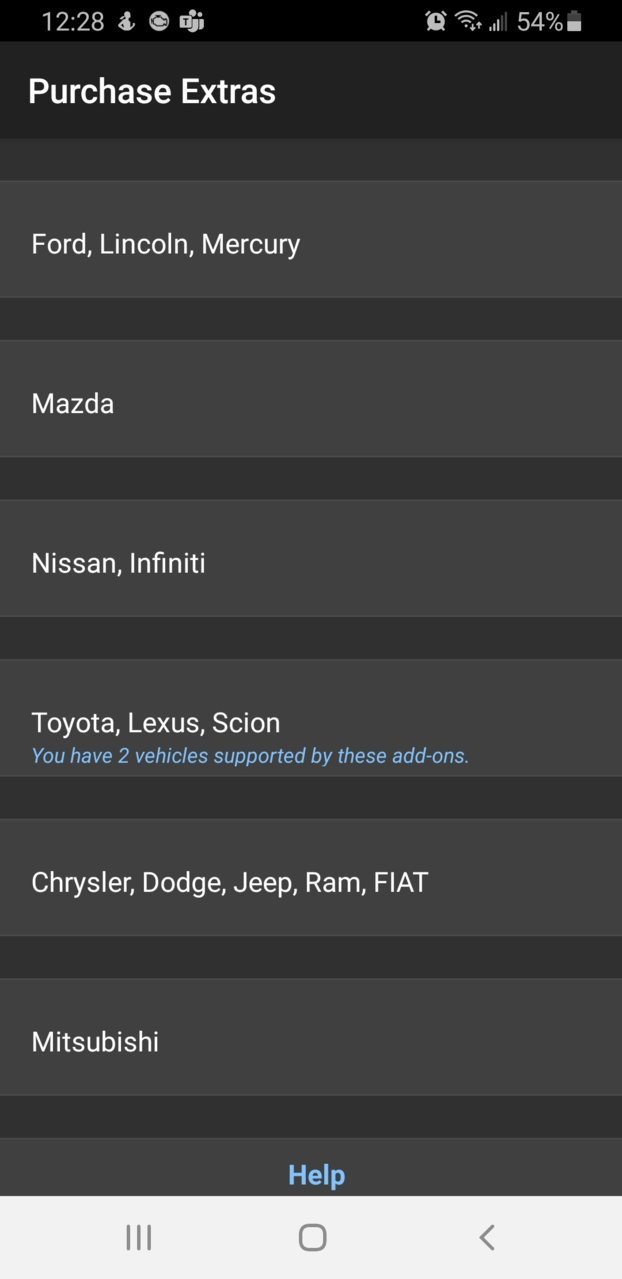Select the Mitsubishi add-on entry
The image size is (622, 1279).
tap(311, 1037)
